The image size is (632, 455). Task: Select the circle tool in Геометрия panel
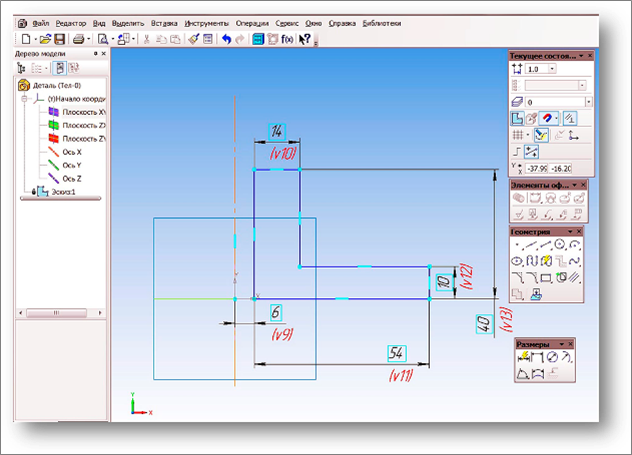coord(559,244)
